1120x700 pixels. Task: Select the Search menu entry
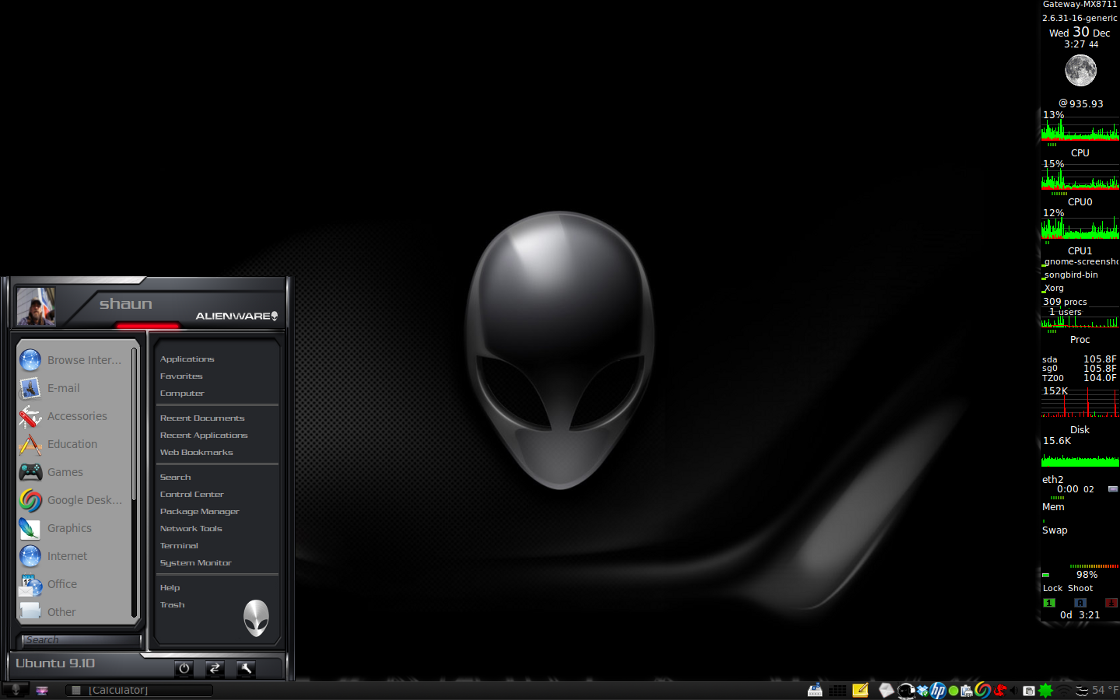pyautogui.click(x=176, y=477)
